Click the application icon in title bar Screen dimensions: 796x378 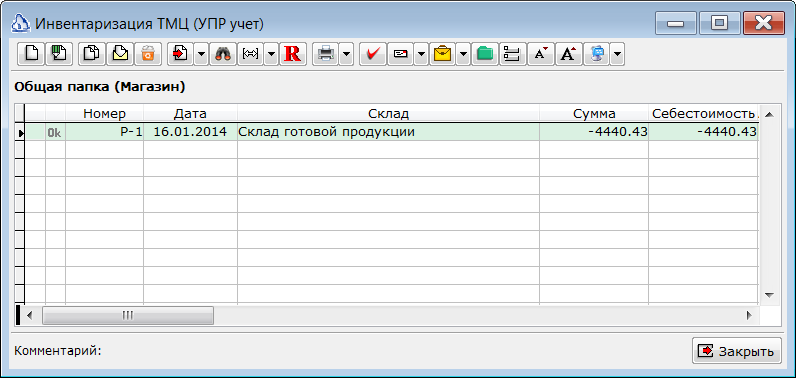[20, 23]
